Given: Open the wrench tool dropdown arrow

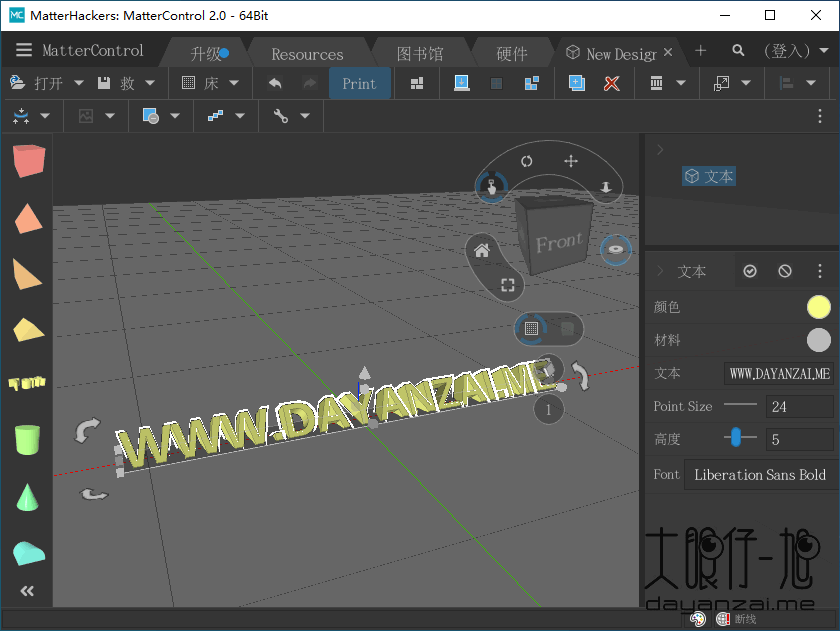Looking at the screenshot, I should coord(305,116).
